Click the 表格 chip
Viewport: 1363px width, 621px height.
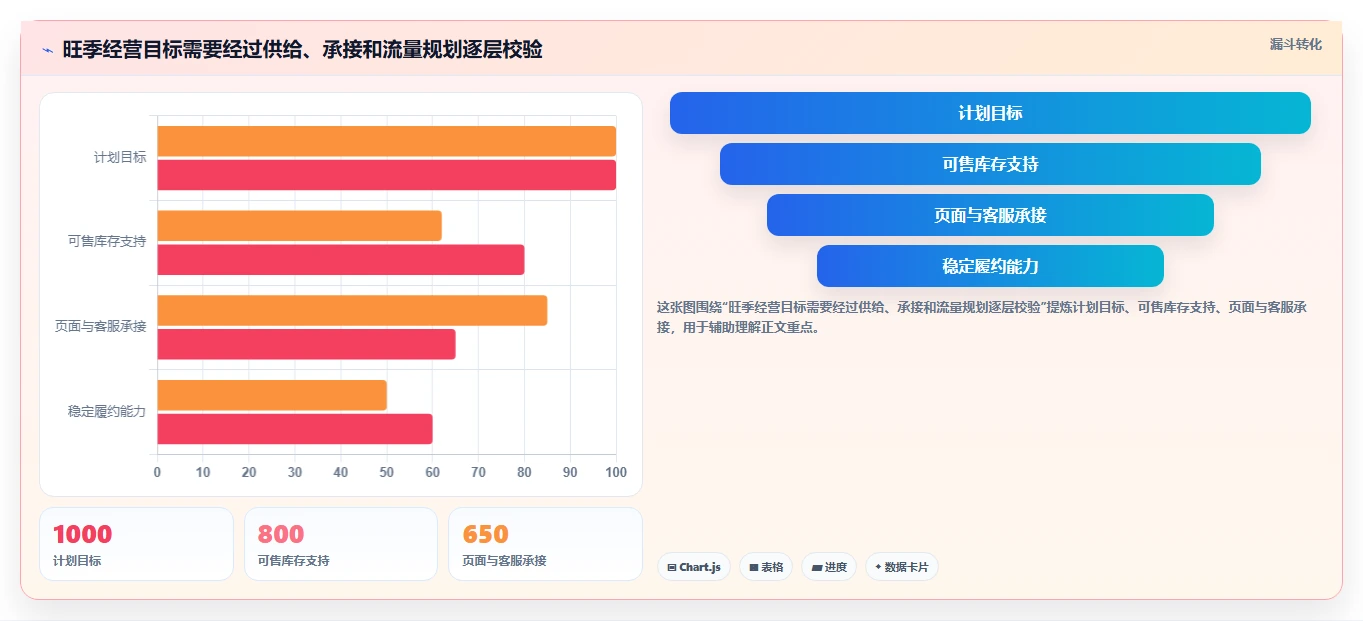point(766,567)
